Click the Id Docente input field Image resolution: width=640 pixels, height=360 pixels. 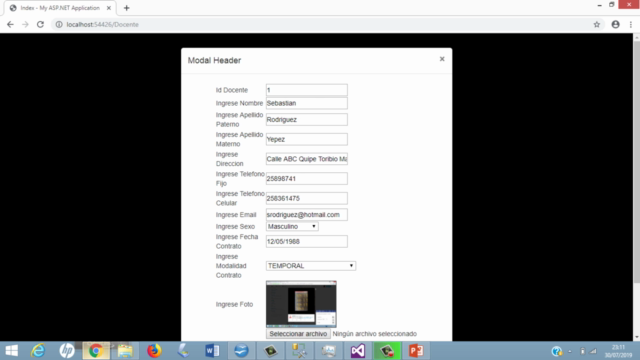pos(307,90)
